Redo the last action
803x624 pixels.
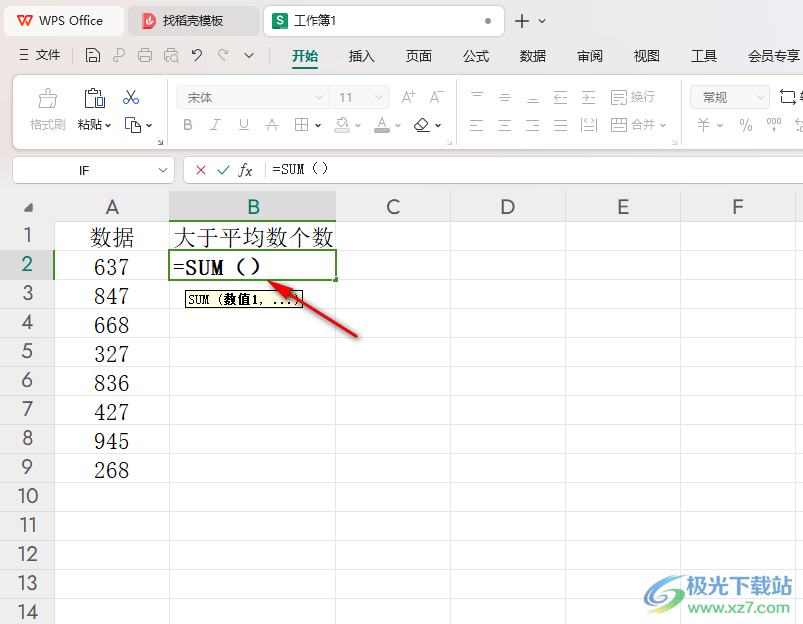(223, 55)
